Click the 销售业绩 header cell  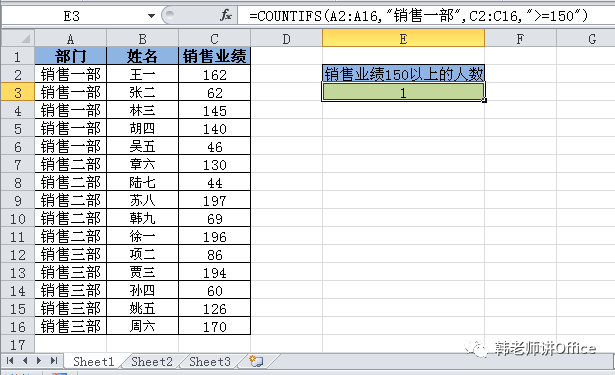click(214, 56)
